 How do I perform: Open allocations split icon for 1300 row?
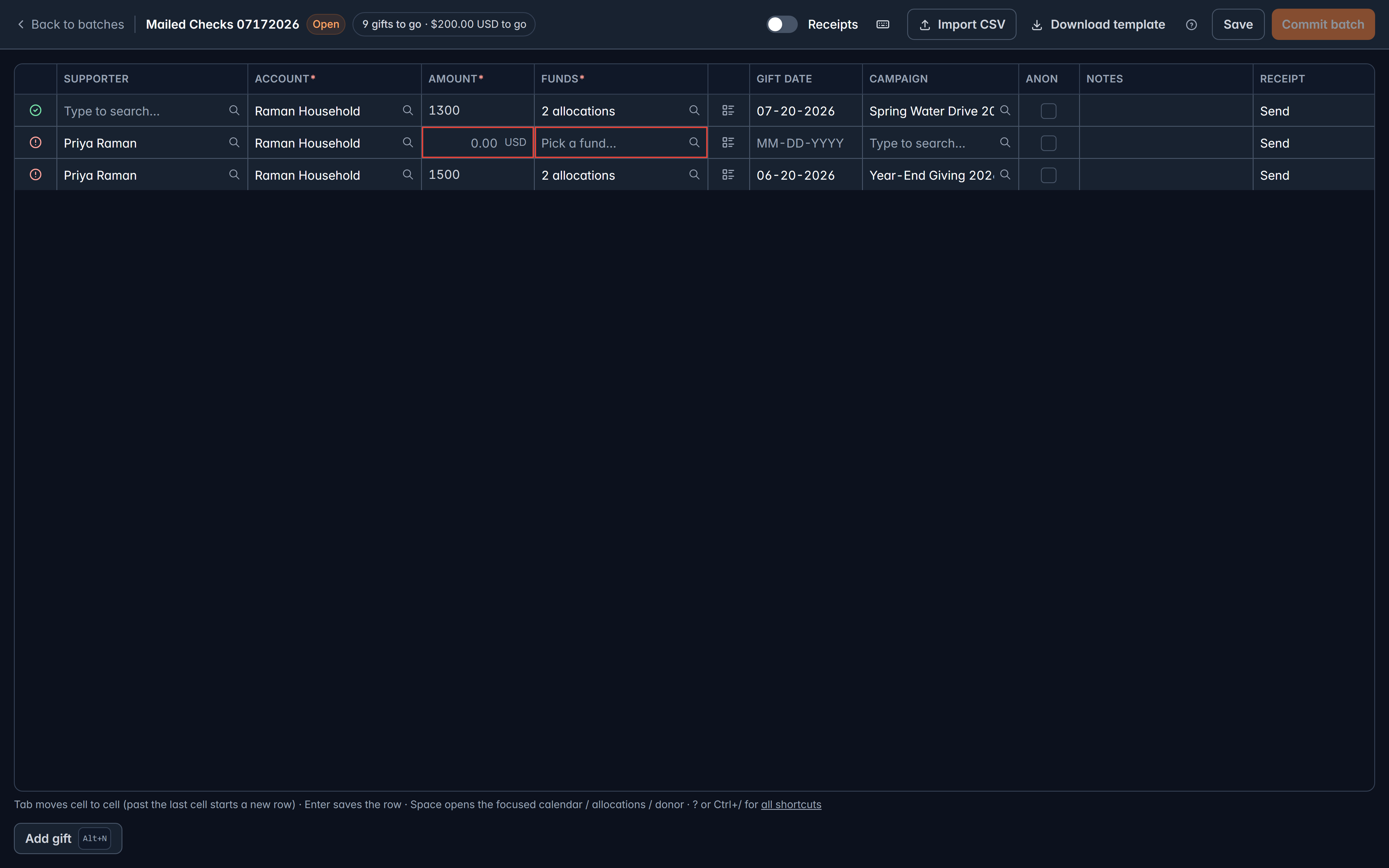(728, 110)
